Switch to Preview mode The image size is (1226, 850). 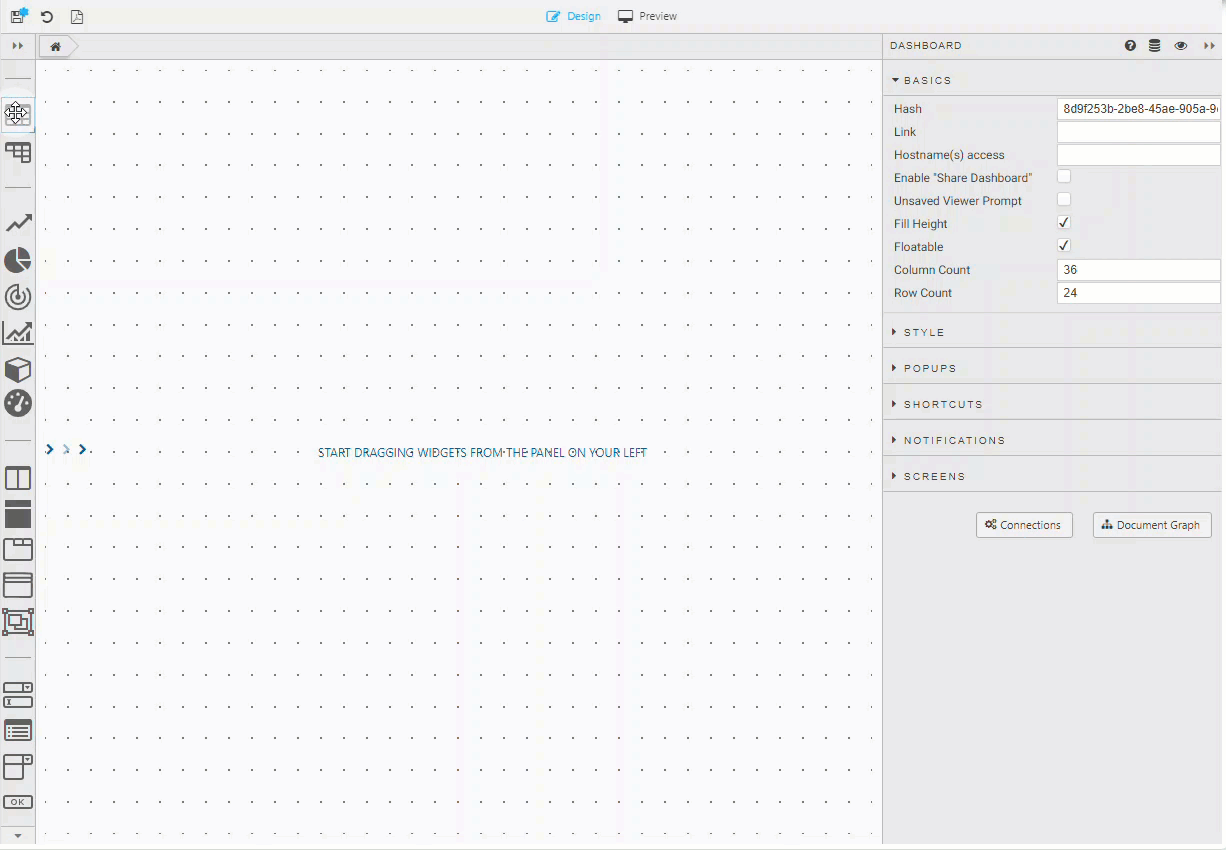coord(646,16)
